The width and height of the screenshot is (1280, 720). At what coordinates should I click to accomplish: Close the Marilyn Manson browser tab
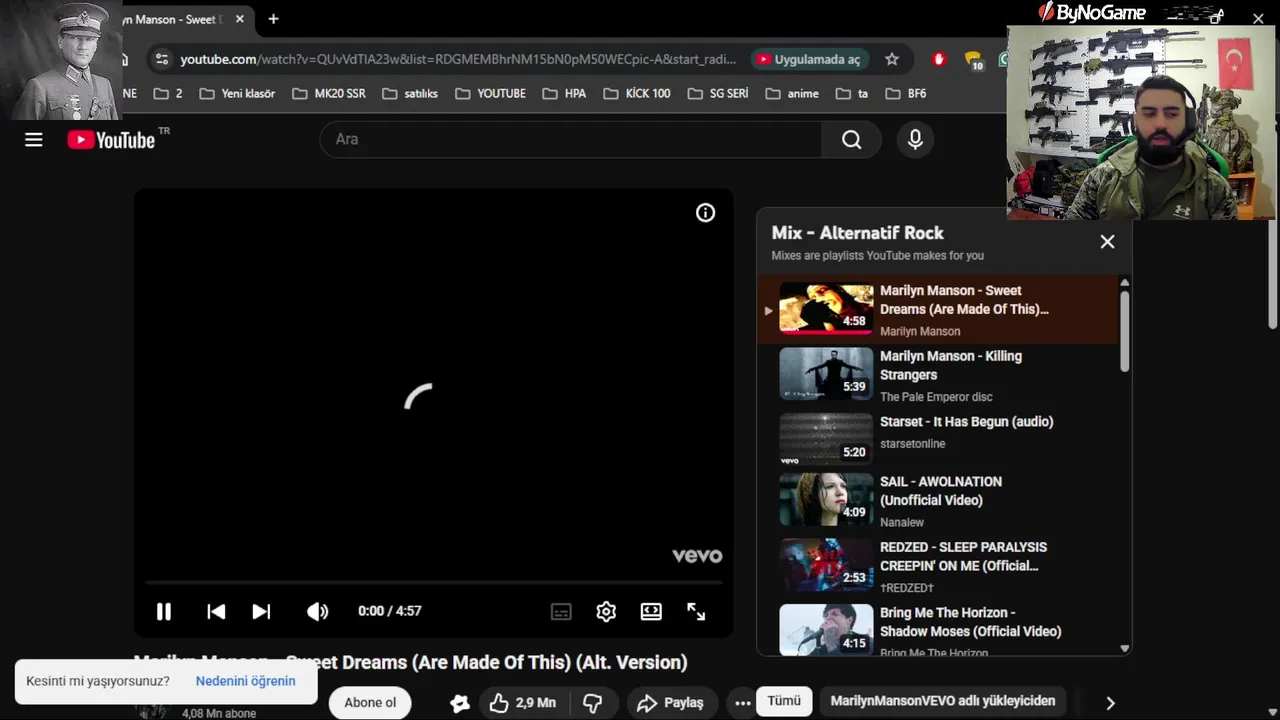click(240, 19)
